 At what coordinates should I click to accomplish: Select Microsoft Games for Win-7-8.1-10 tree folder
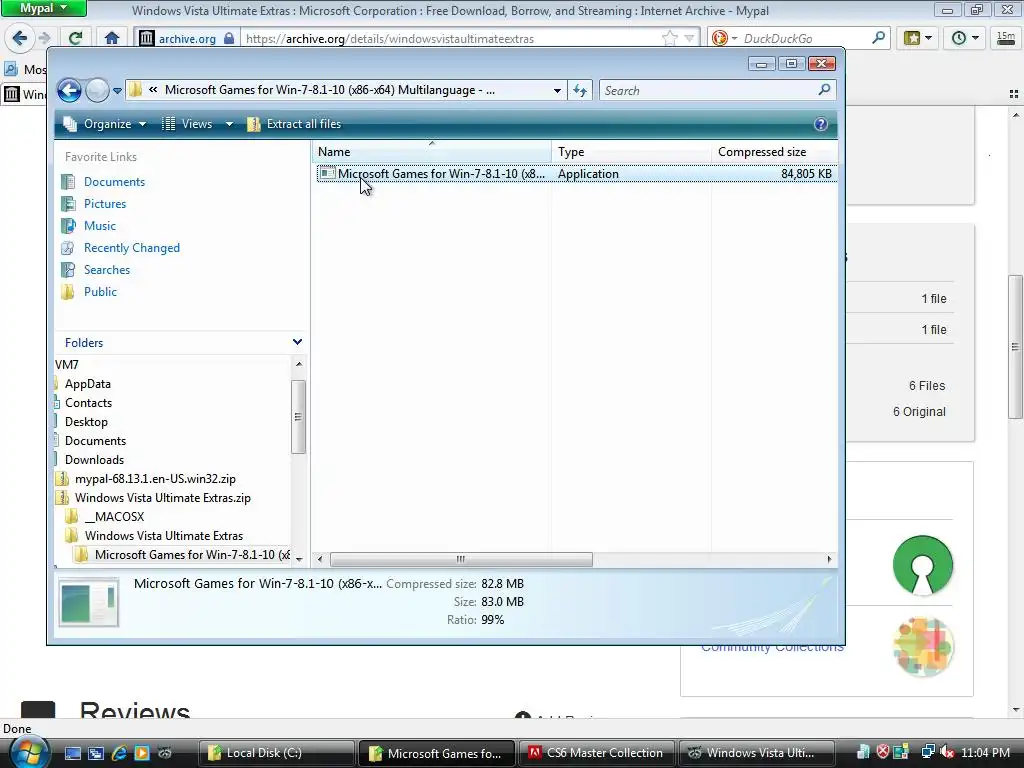click(x=192, y=554)
